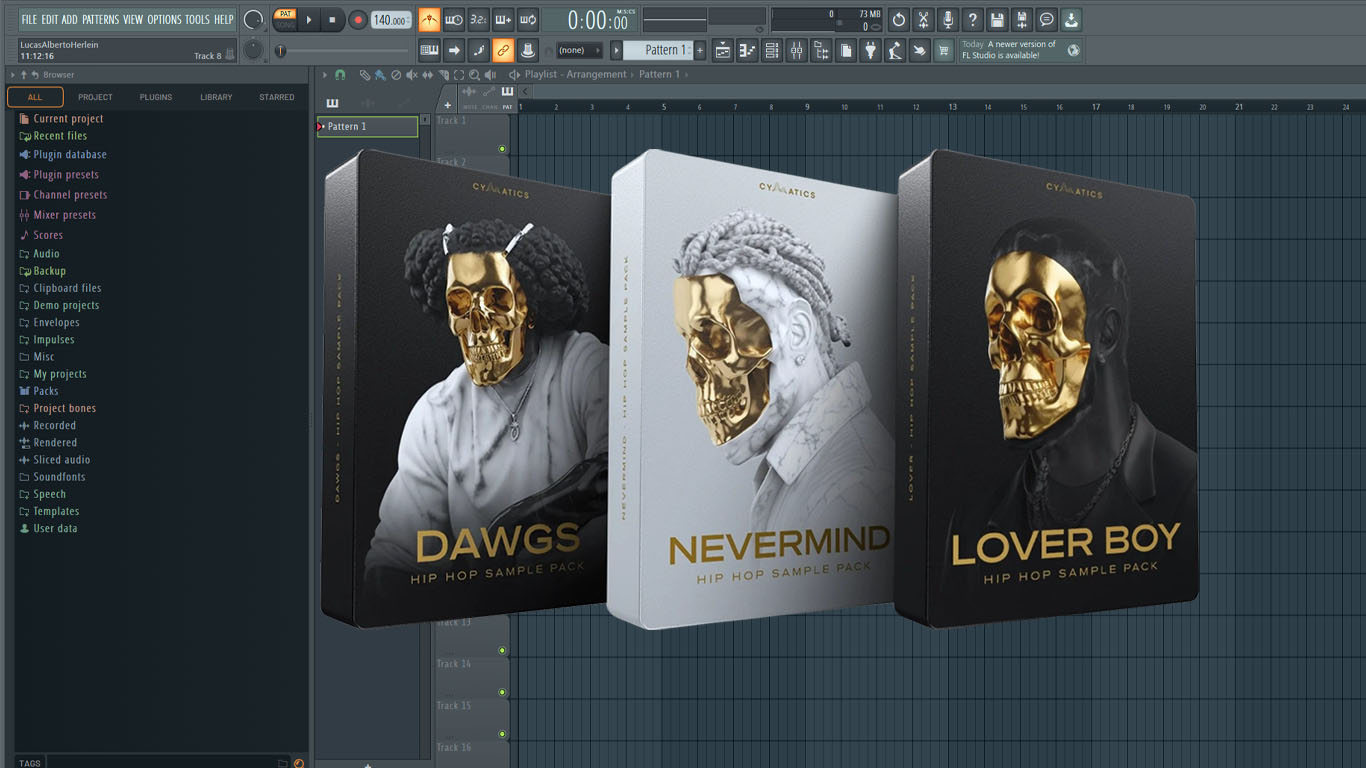The image size is (1366, 768).
Task: Open the PATTERNS menu
Action: [x=101, y=19]
